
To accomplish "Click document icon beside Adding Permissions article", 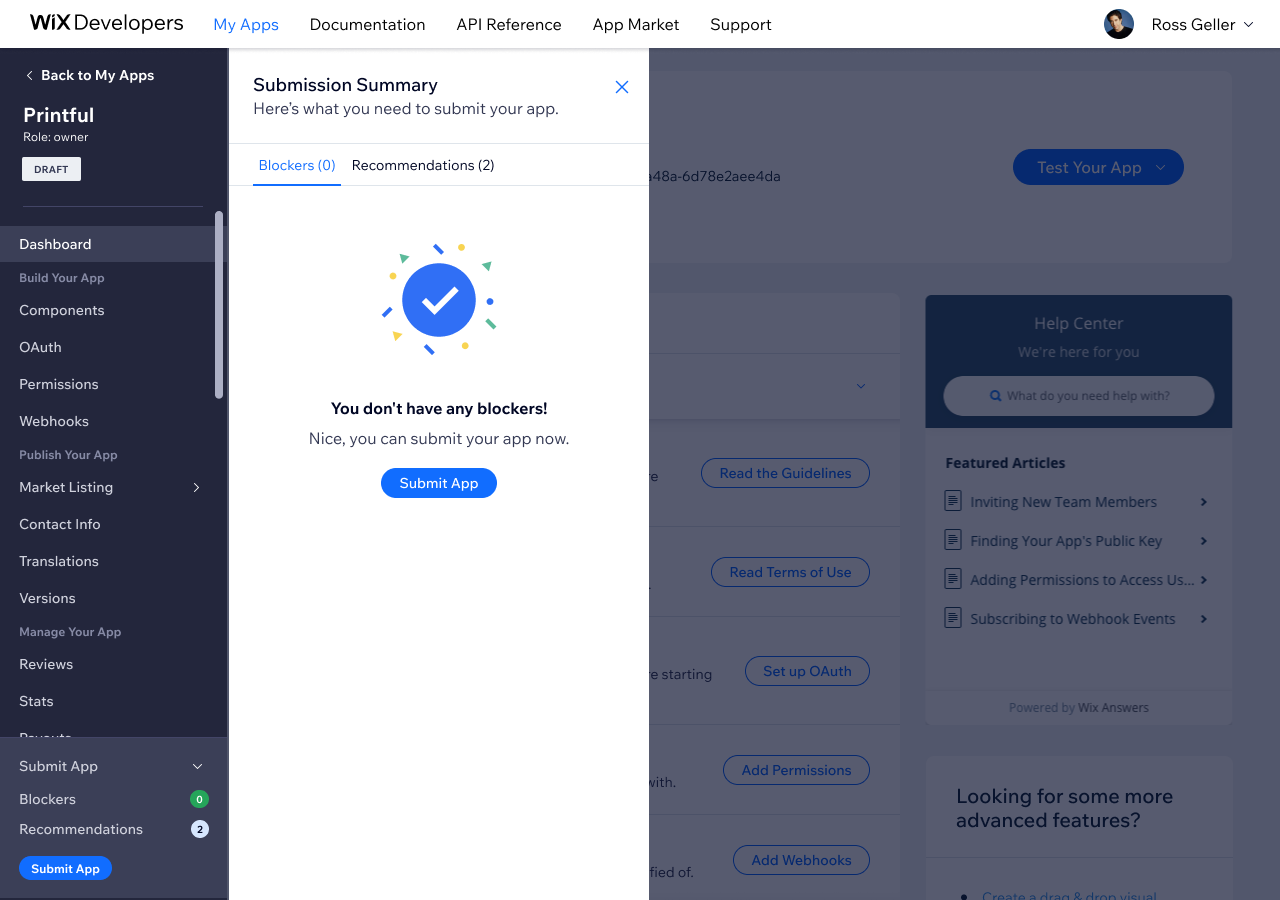I will 953,579.
